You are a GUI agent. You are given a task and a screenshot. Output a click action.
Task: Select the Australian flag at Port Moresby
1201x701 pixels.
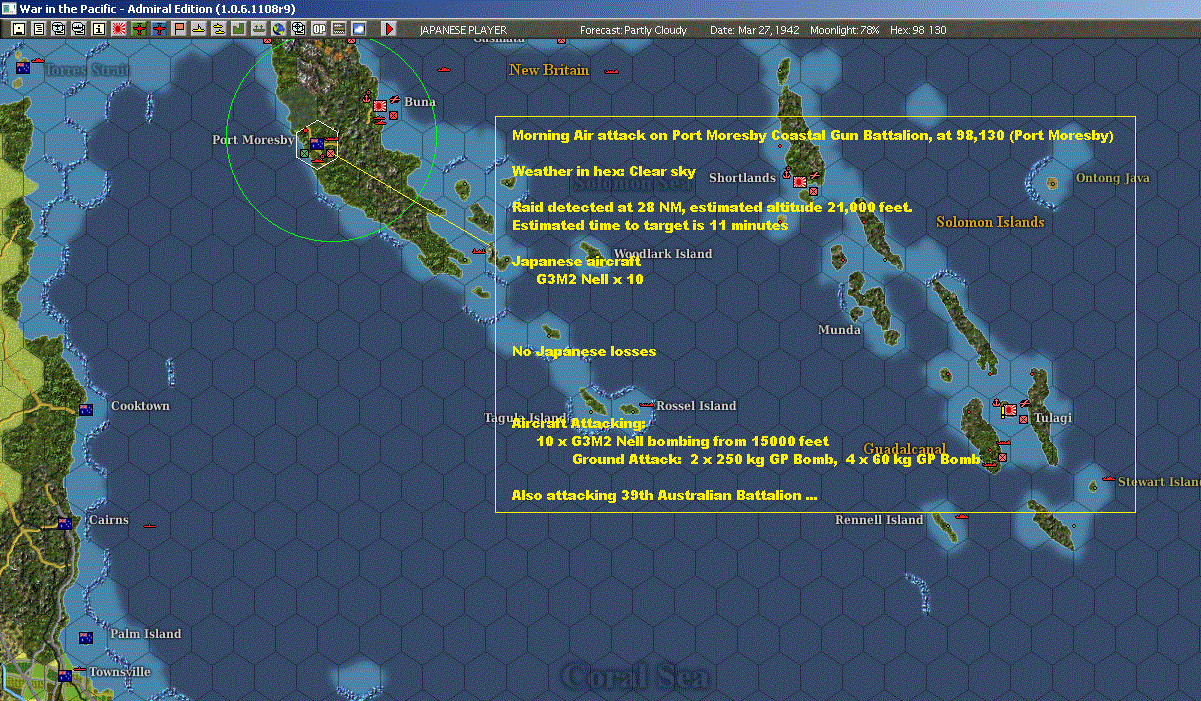click(x=317, y=144)
